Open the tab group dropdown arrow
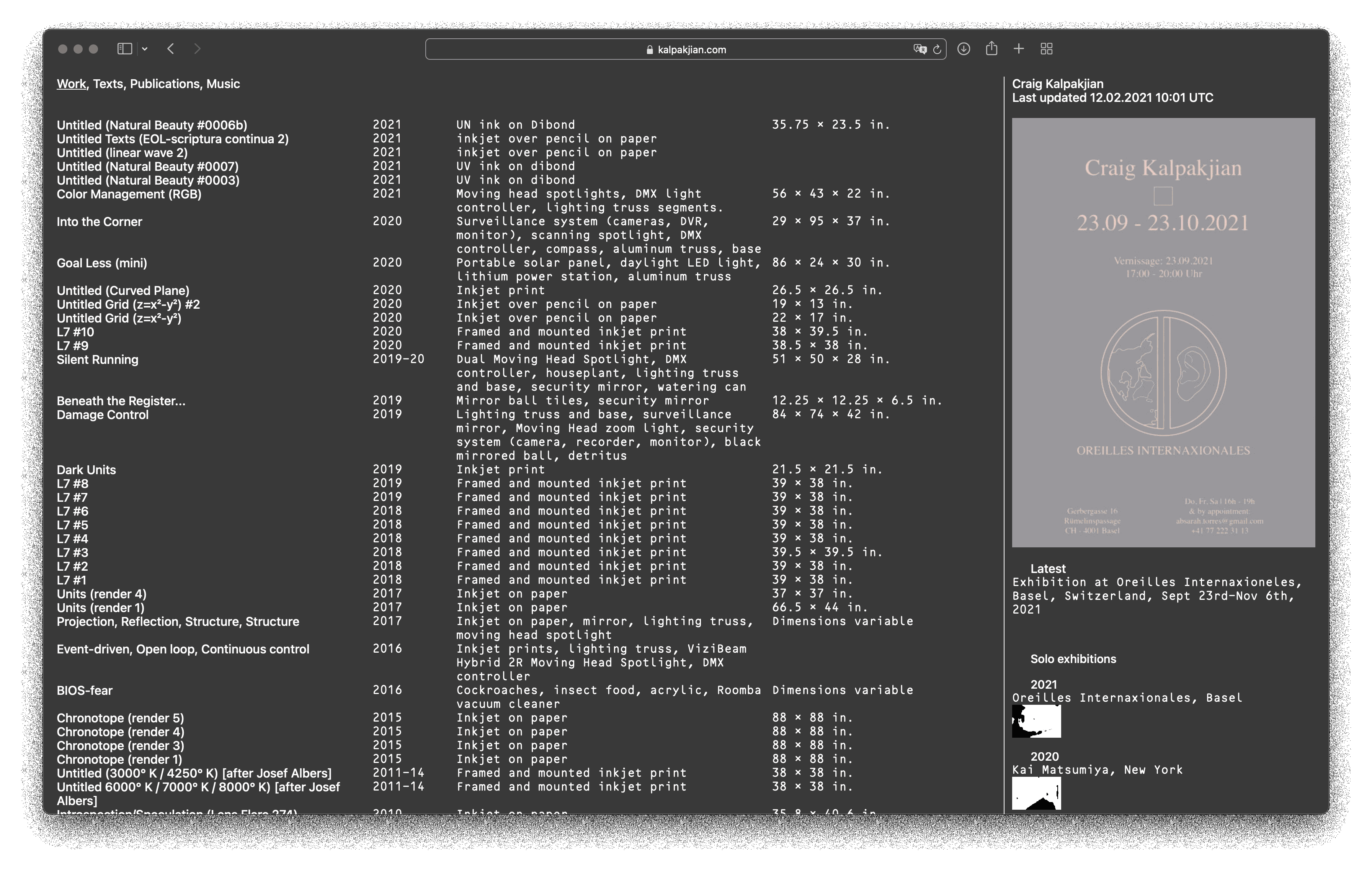Screen dimensions: 1372x871 [145, 49]
